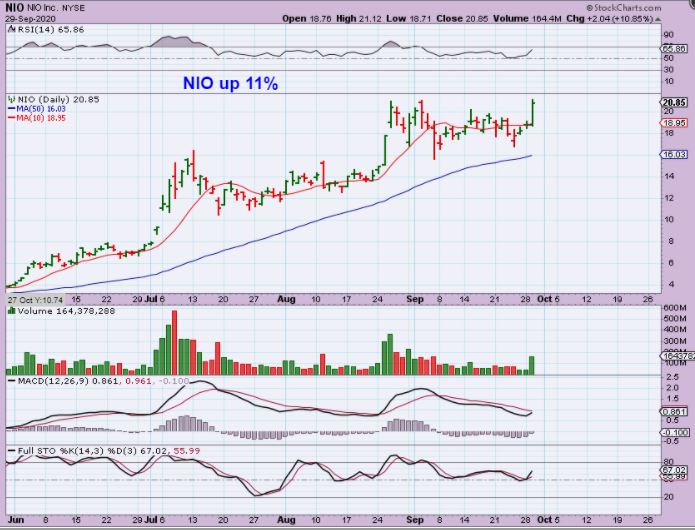Viewport: 695px width, 530px height.
Task: Click the line icon before Full STO label
Action: coord(12,451)
